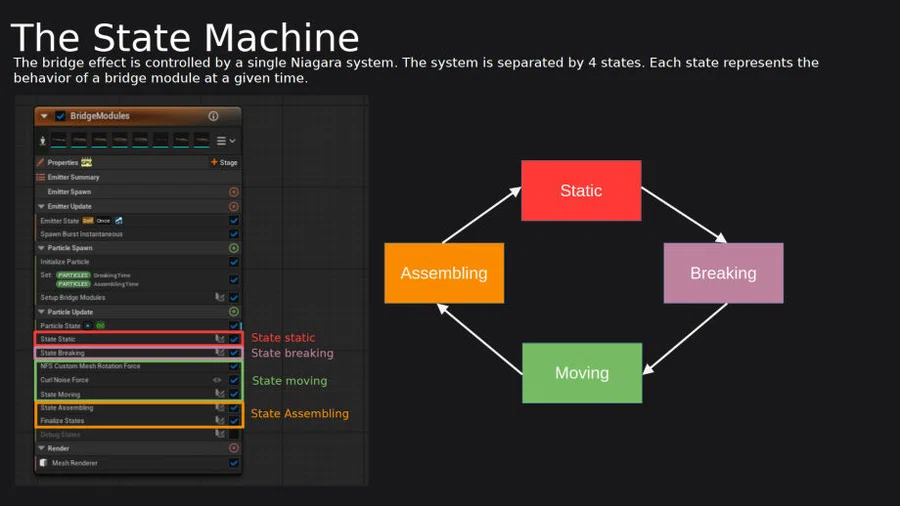
Task: Click the mesh figure icon left of renderer thumbnails
Action: coord(42,141)
